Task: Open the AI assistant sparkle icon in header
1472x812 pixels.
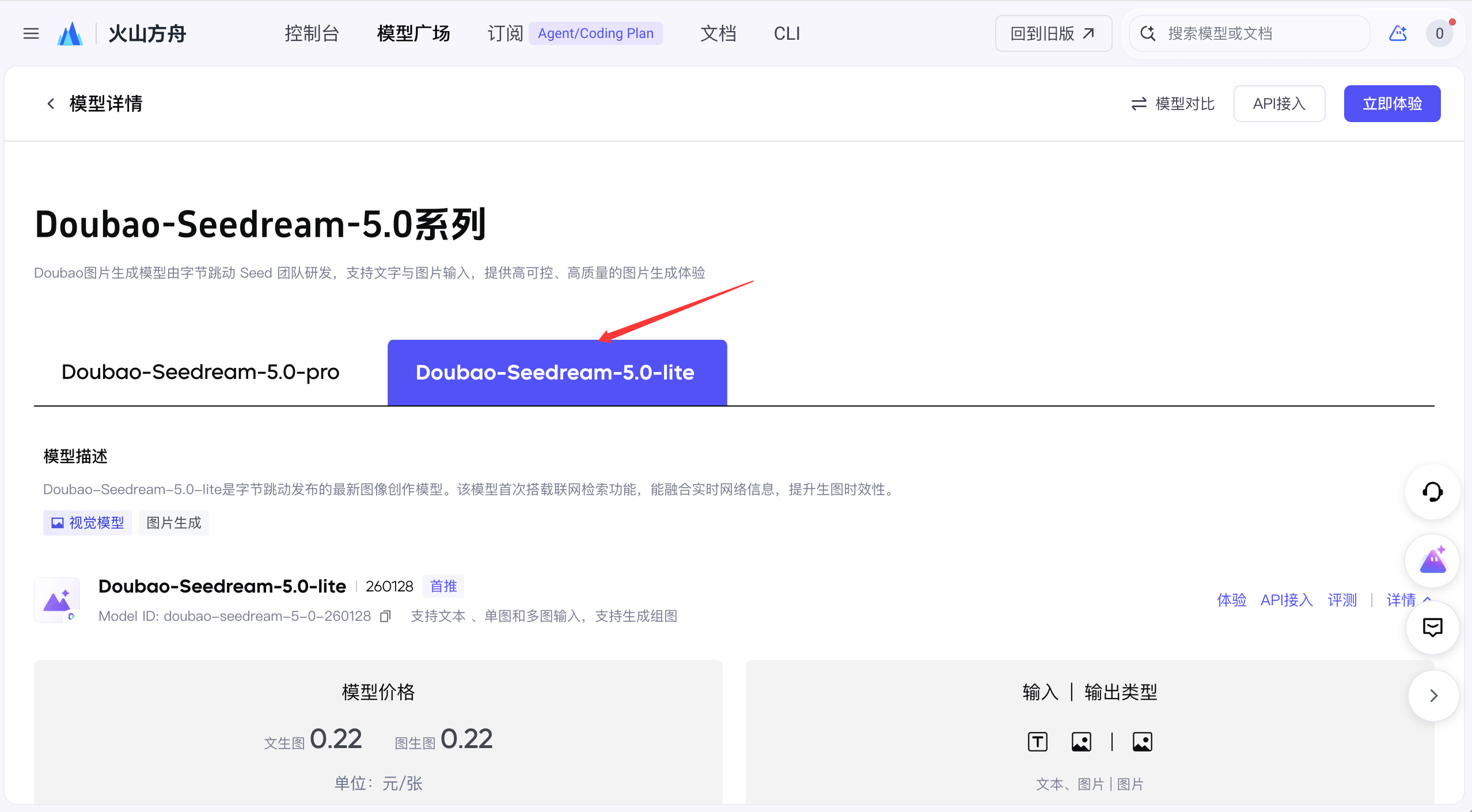Action: [1398, 33]
